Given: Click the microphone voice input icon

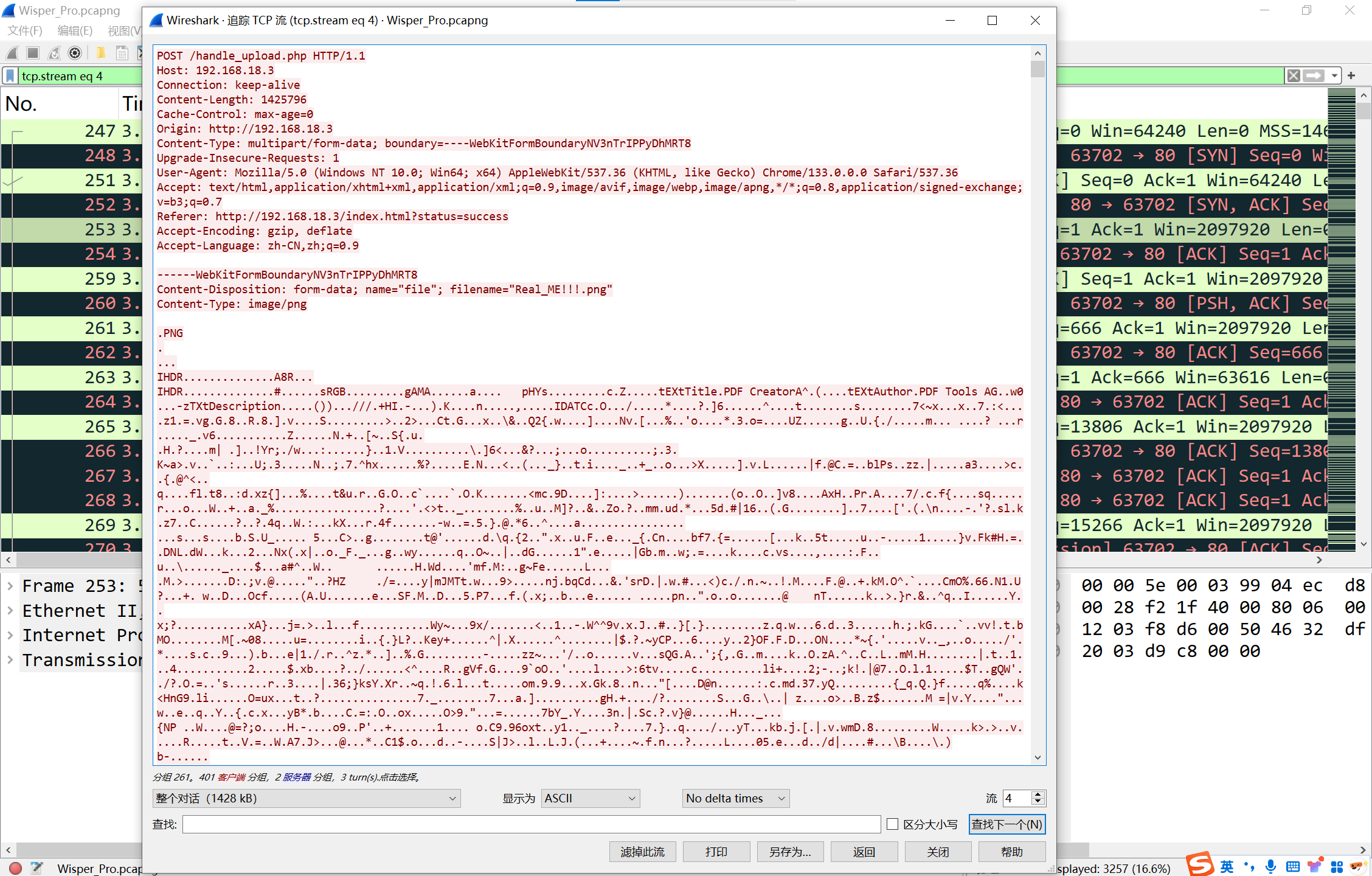Looking at the screenshot, I should pyautogui.click(x=1271, y=867).
